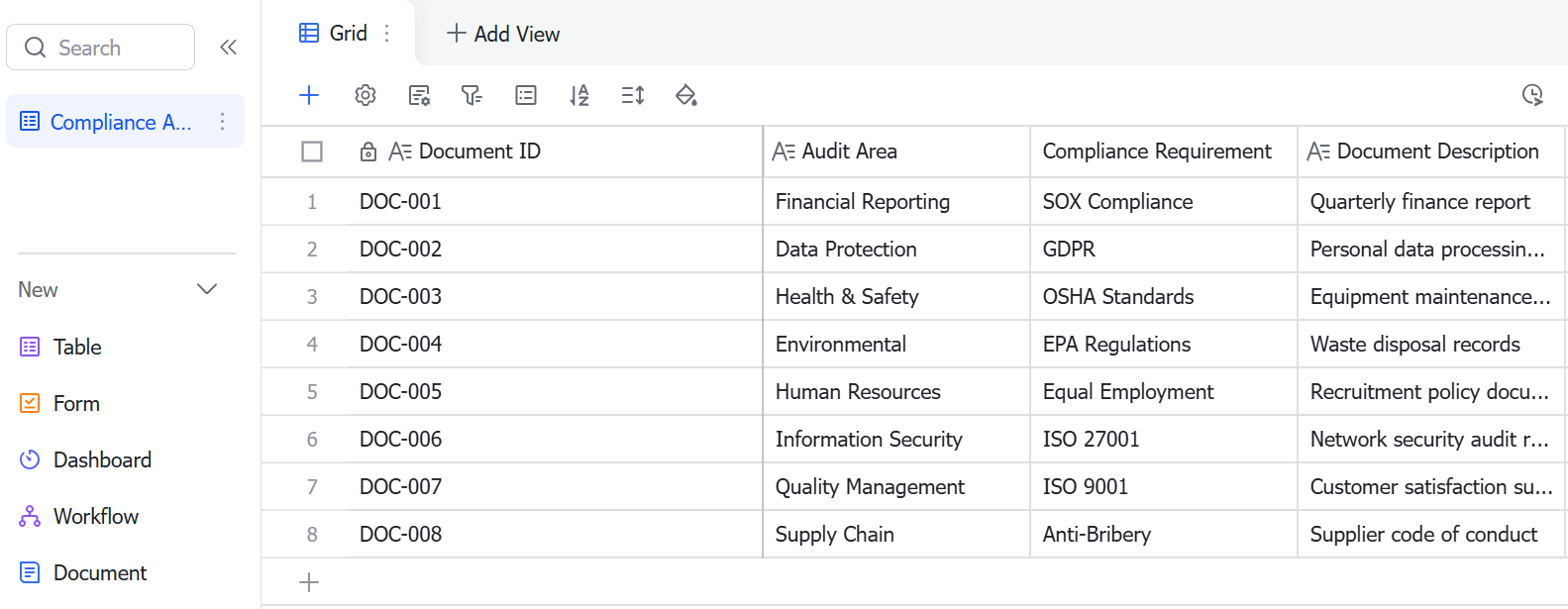The image size is (1568, 609).
Task: Click the GDPR cell
Action: pos(1164,250)
